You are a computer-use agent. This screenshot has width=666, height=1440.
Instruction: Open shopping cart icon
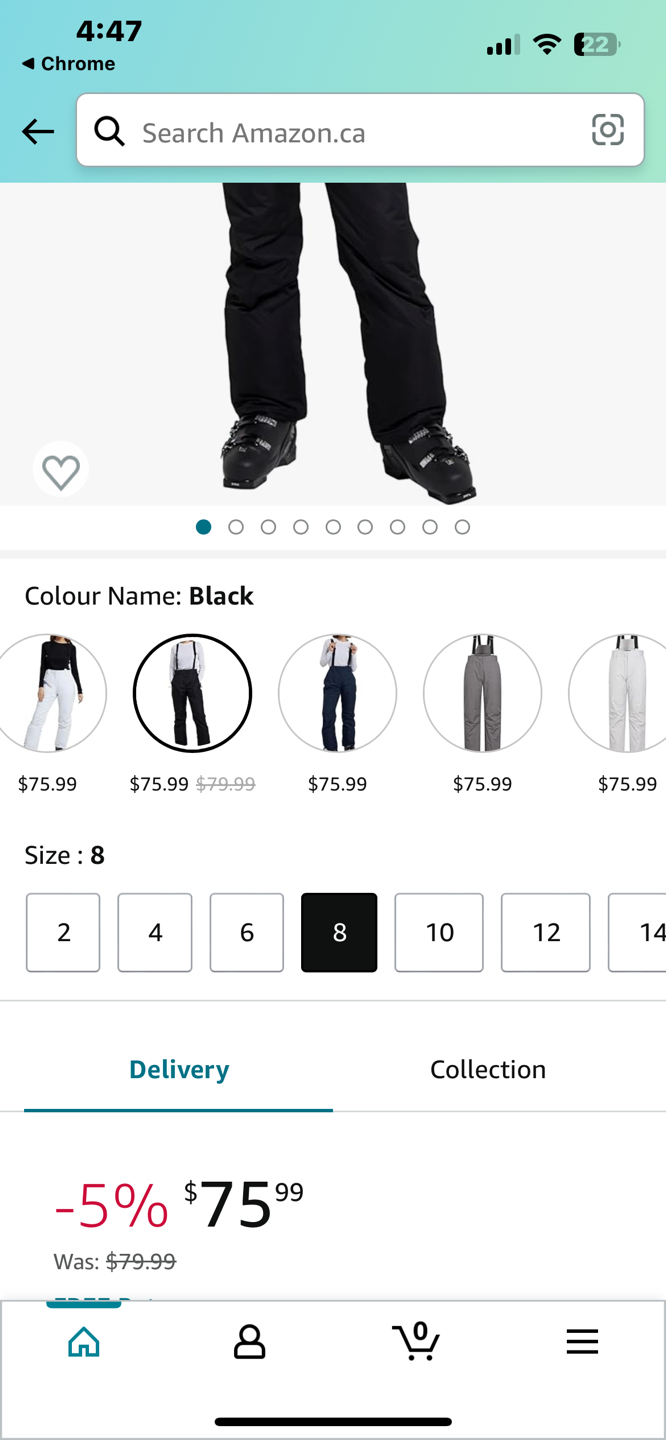[416, 1341]
